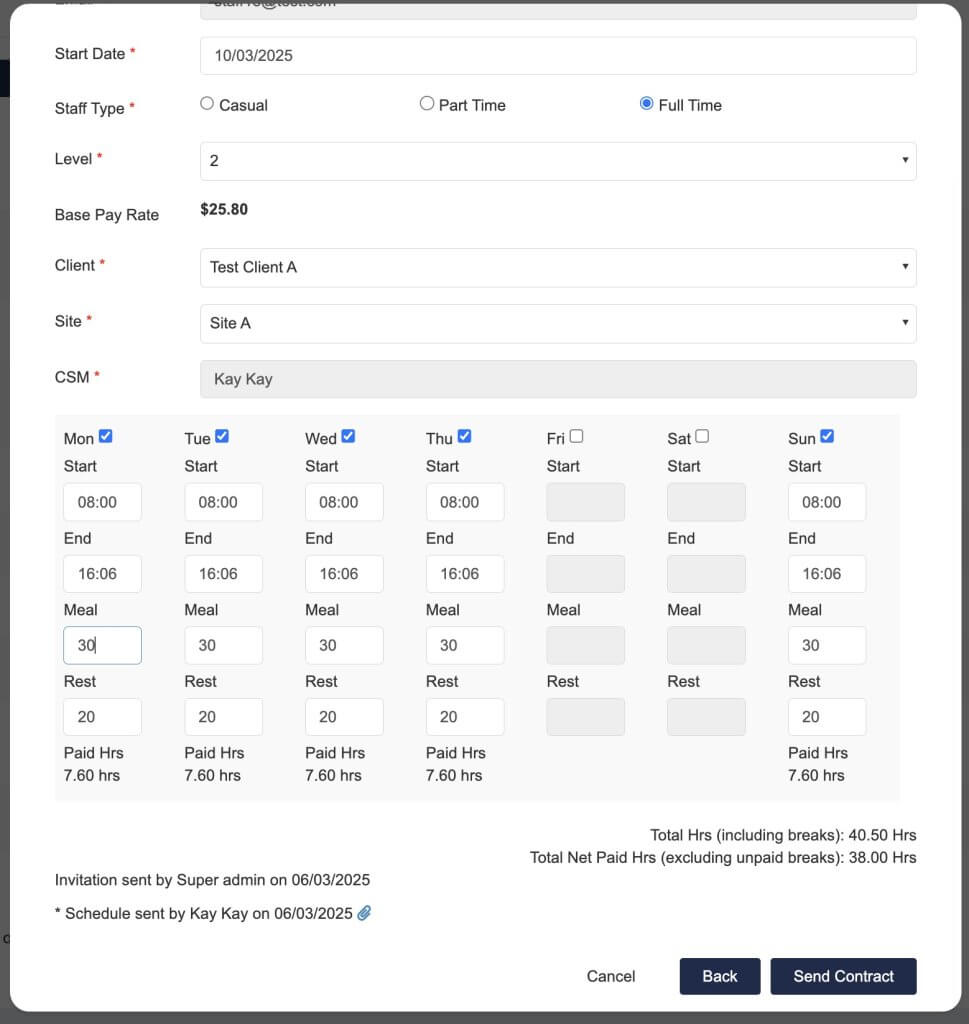
Task: Edit the Start Date field
Action: click(558, 56)
